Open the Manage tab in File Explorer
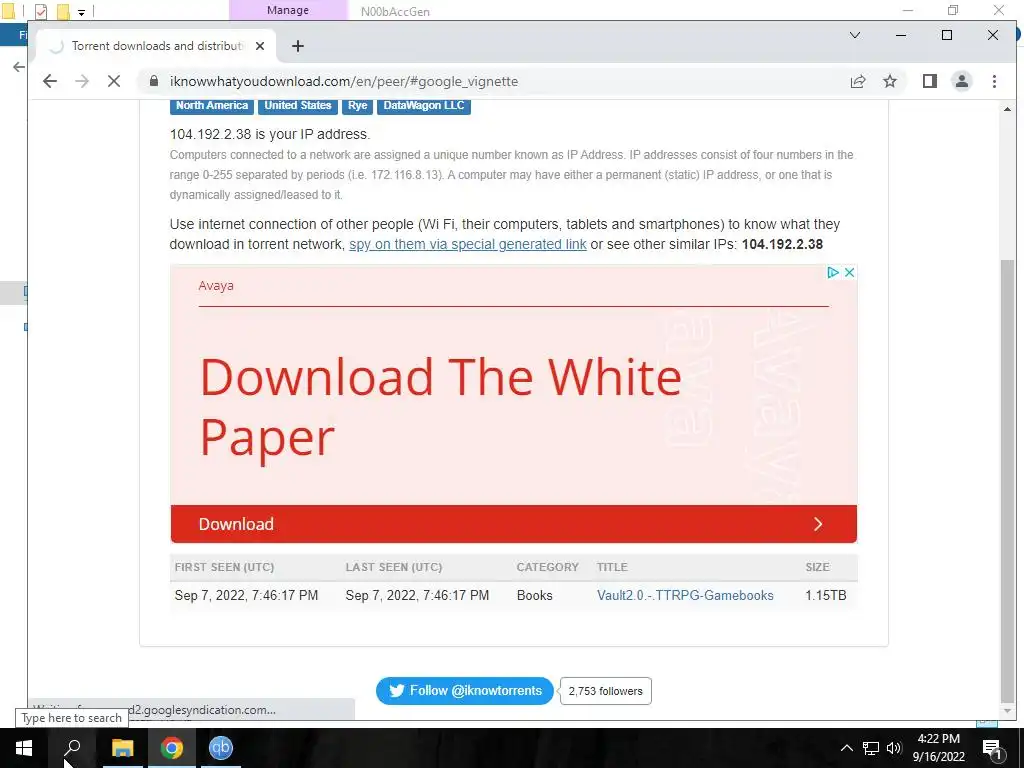The height and width of the screenshot is (768, 1024). (288, 10)
